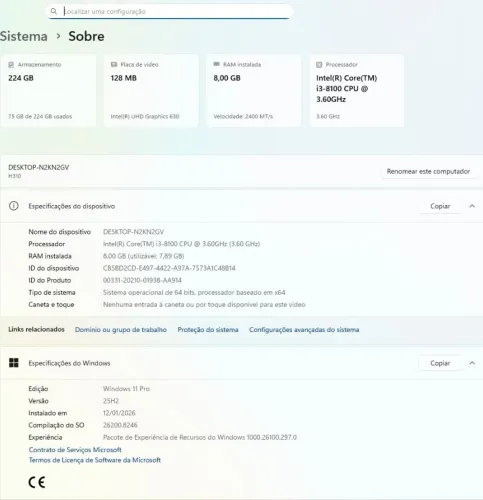Screen dimensions: 483x500
Task: Focus the 'Localizar uma configuração' search field
Action: 170,11
